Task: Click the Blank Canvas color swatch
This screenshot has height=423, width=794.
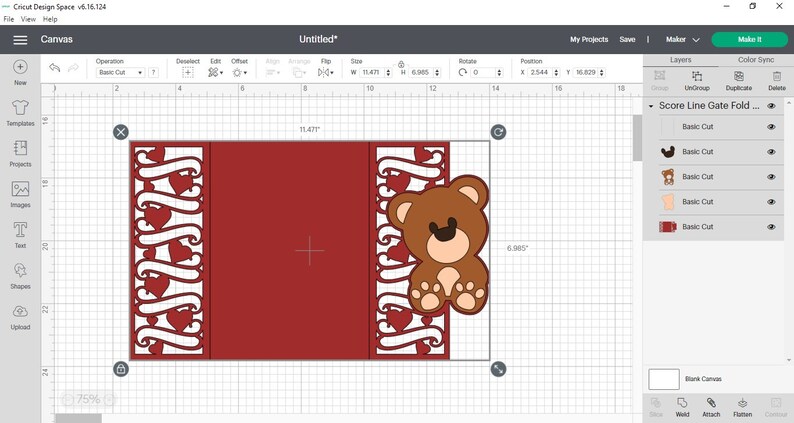Action: (x=664, y=379)
